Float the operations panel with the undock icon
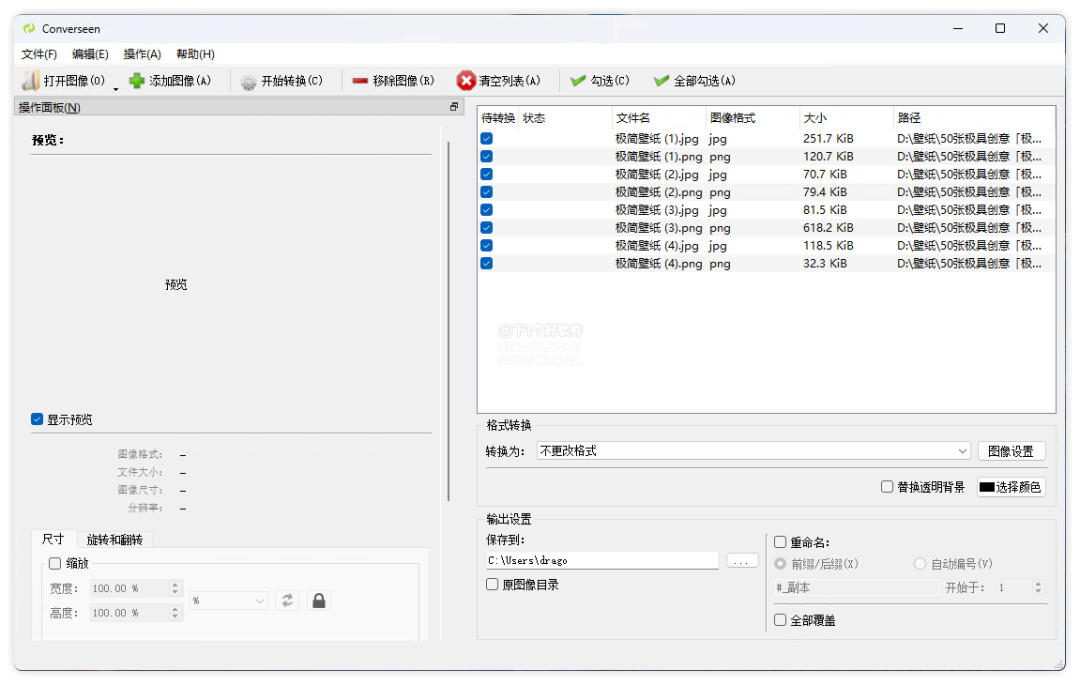 (x=454, y=107)
